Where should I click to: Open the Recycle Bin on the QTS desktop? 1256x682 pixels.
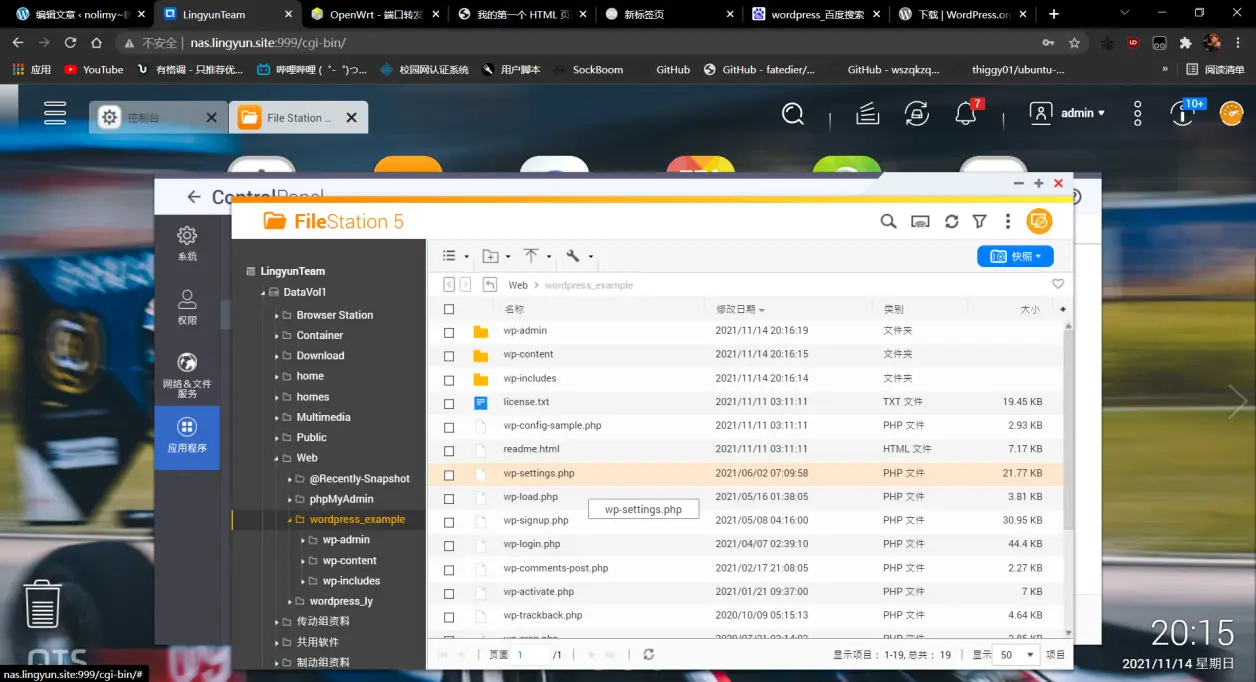tap(42, 603)
